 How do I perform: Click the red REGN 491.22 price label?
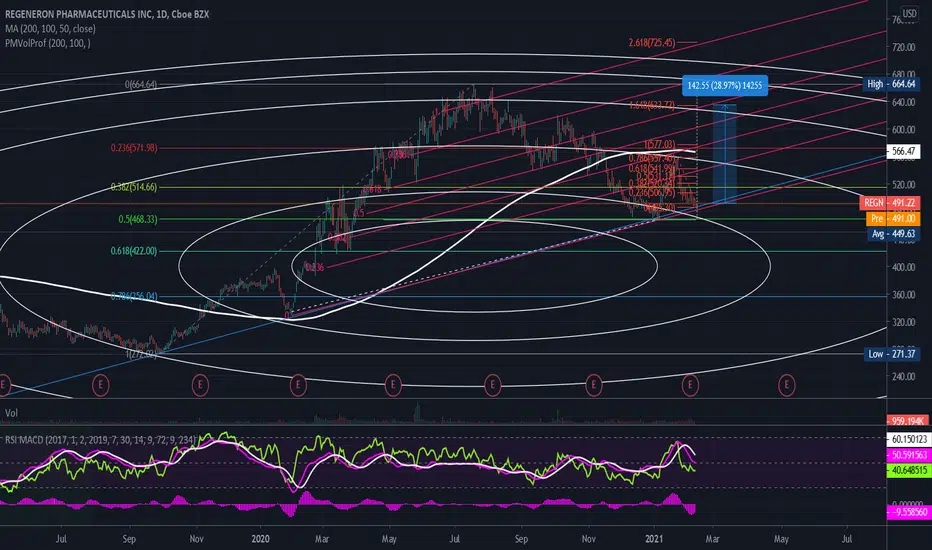(x=890, y=203)
